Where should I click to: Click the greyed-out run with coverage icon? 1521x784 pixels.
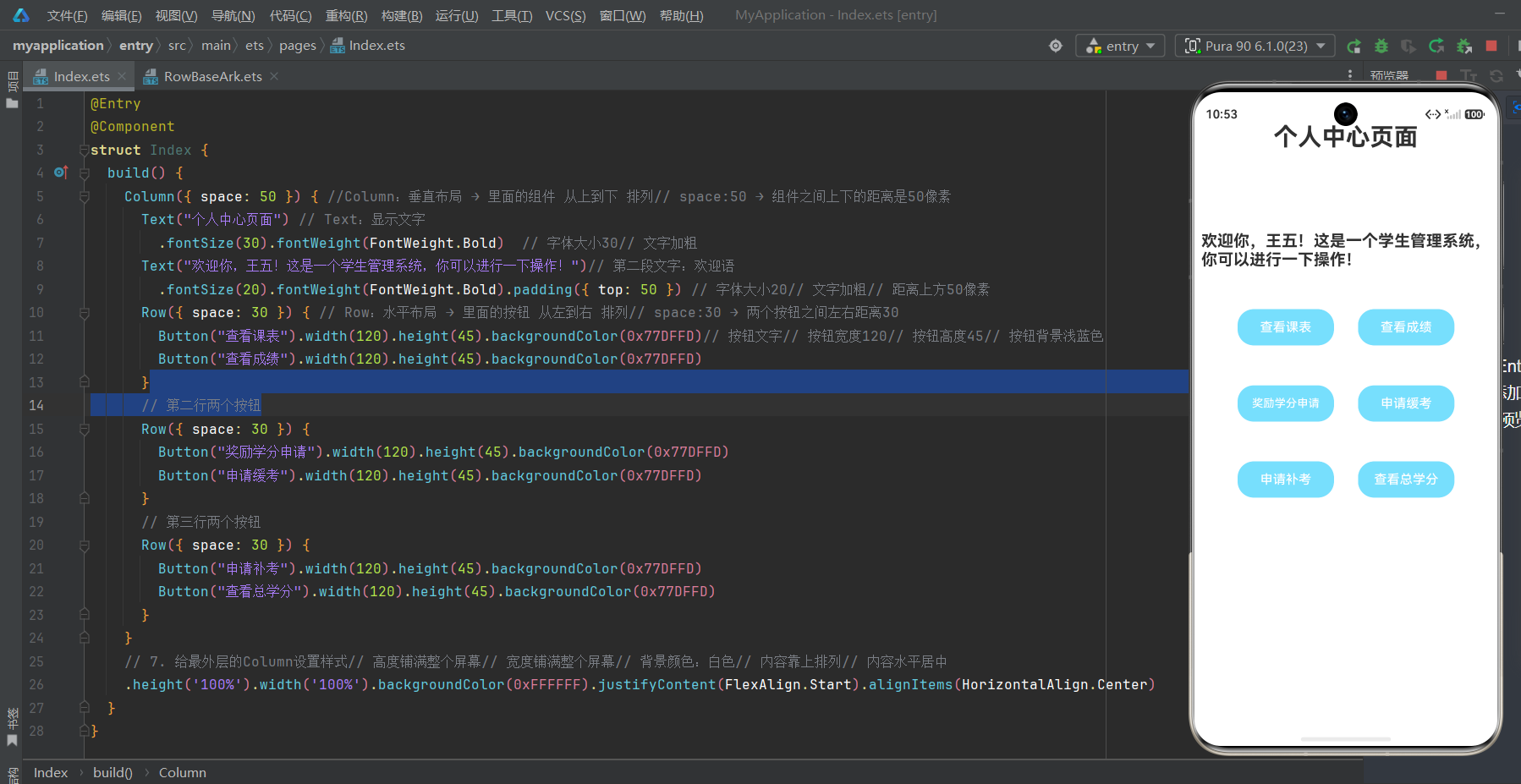[x=1408, y=46]
